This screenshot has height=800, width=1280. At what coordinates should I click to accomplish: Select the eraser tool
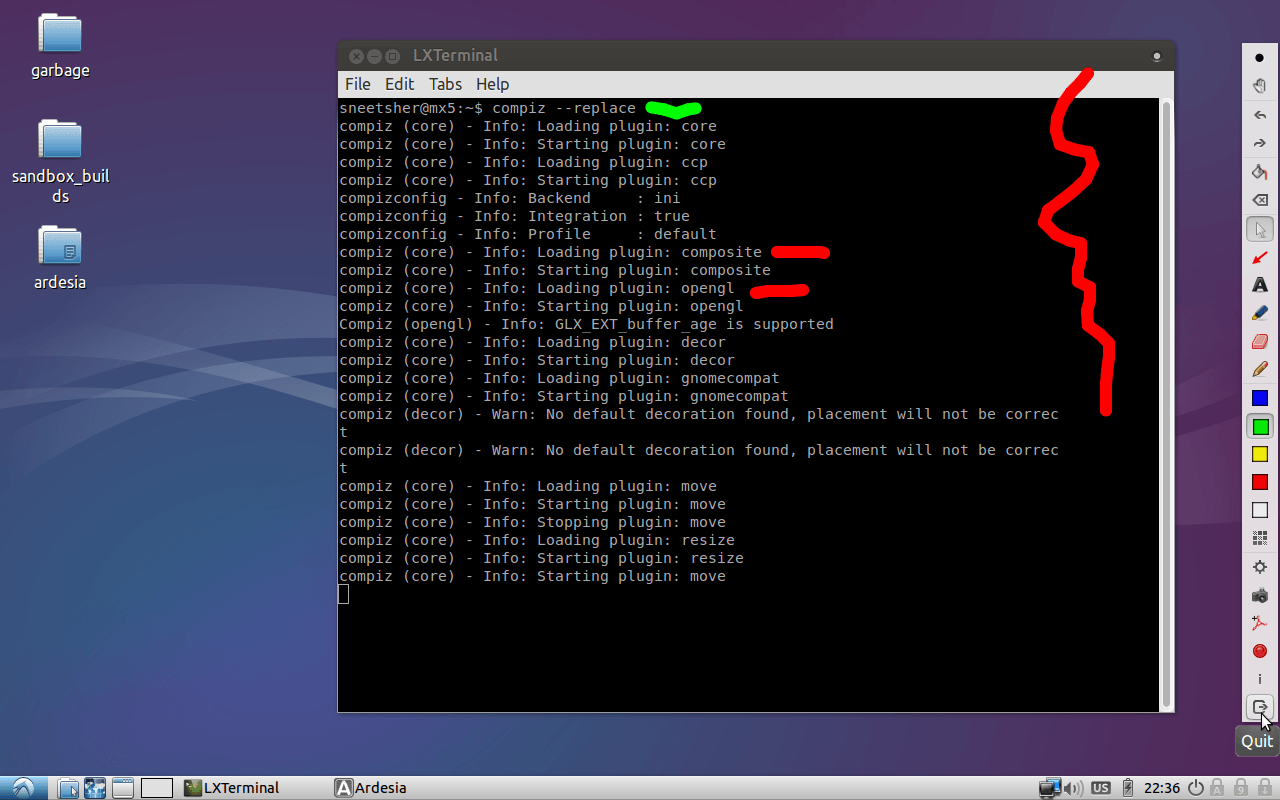[1260, 341]
